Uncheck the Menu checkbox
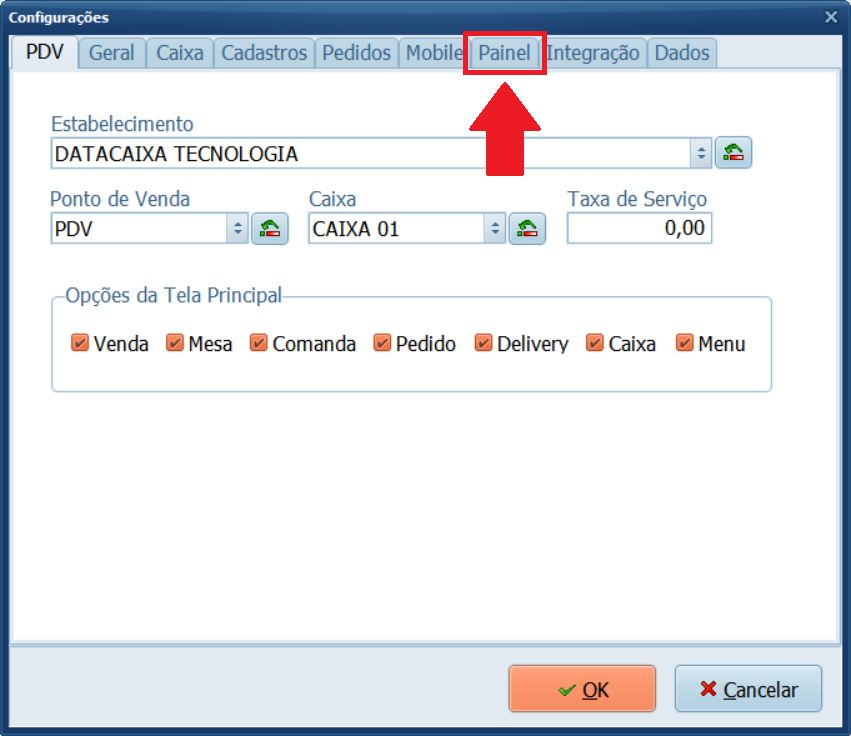 pos(685,343)
